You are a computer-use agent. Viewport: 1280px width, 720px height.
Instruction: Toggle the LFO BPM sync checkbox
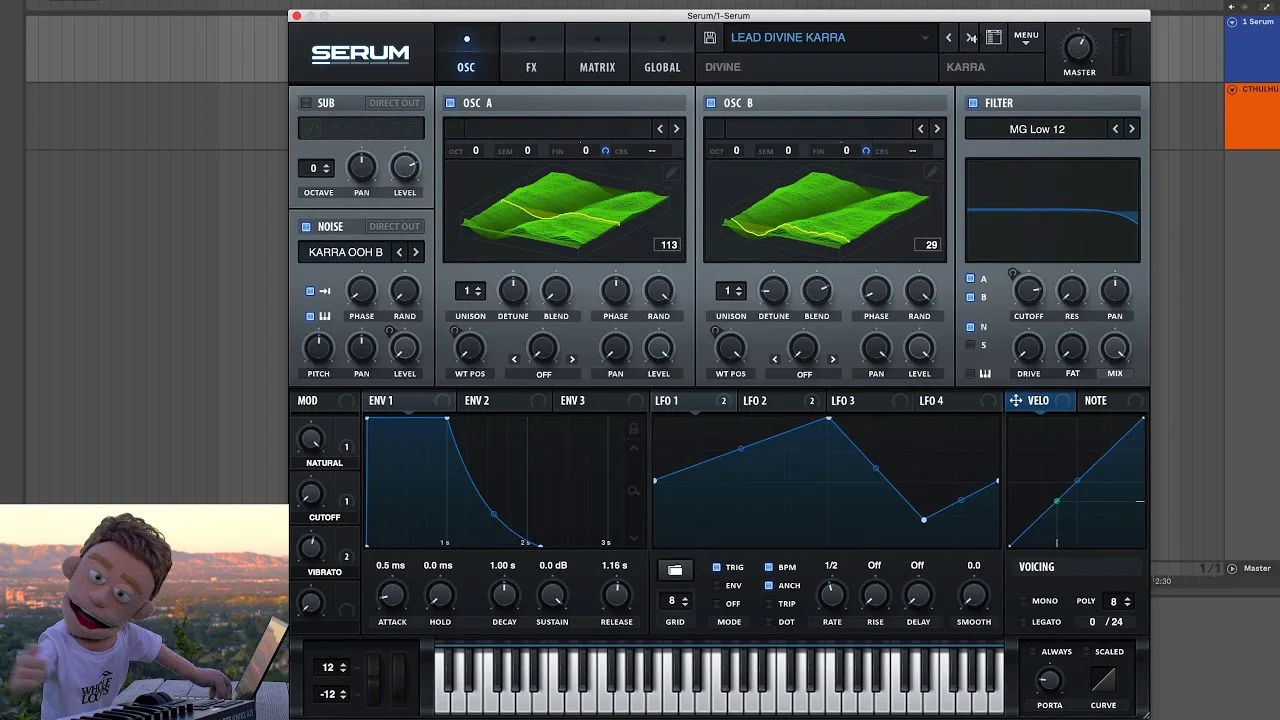[769, 567]
